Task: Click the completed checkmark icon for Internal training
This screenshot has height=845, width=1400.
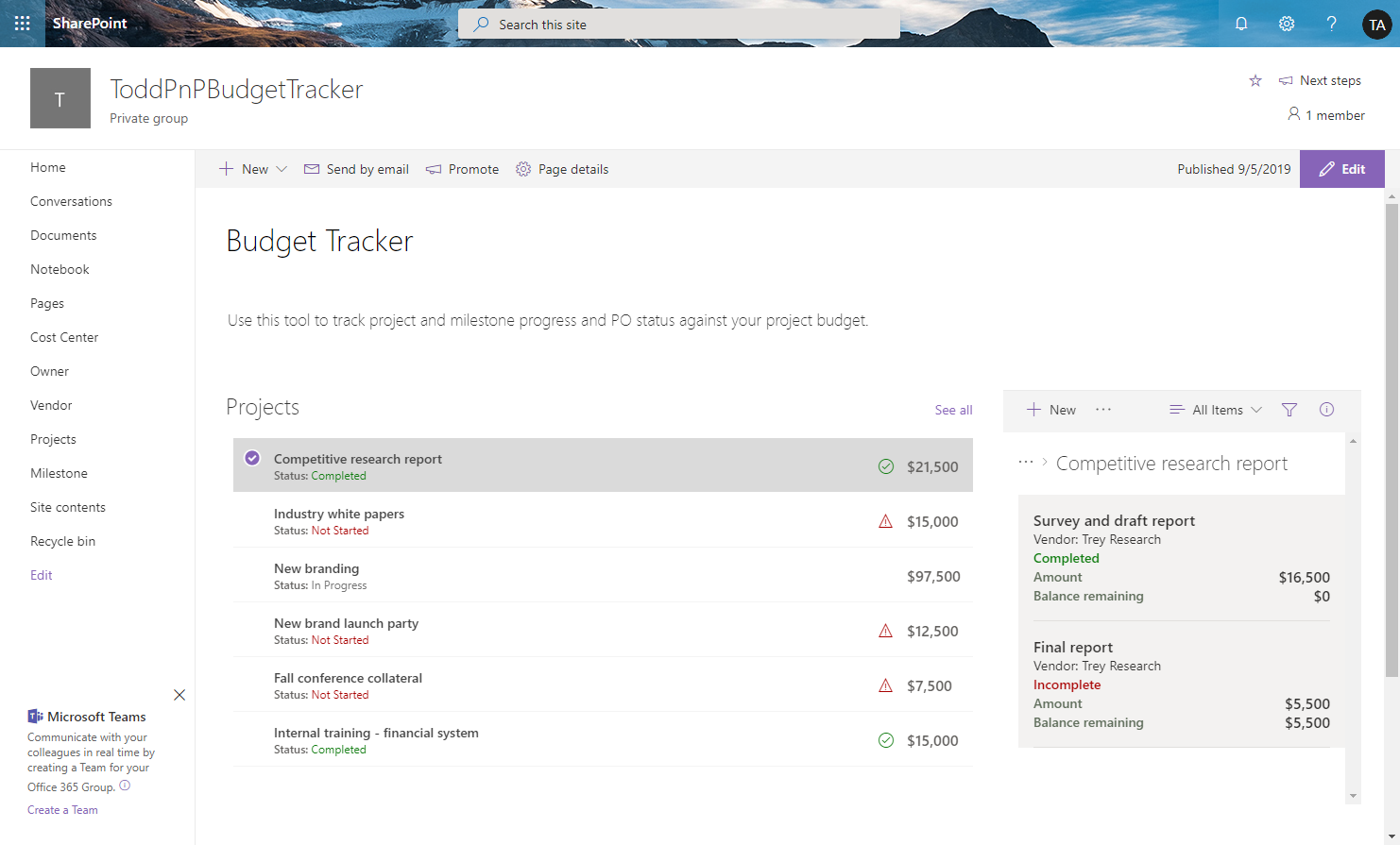Action: 885,740
